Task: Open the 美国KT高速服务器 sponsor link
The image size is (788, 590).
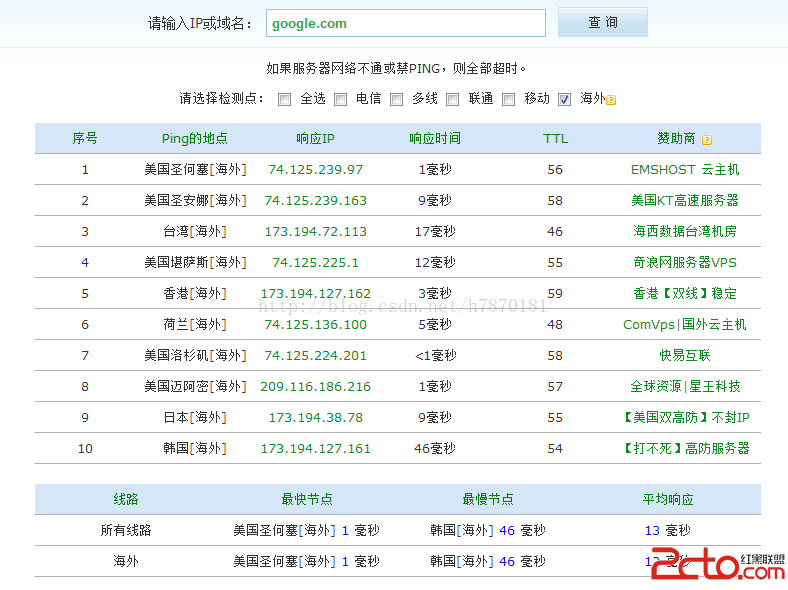Action: (685, 201)
